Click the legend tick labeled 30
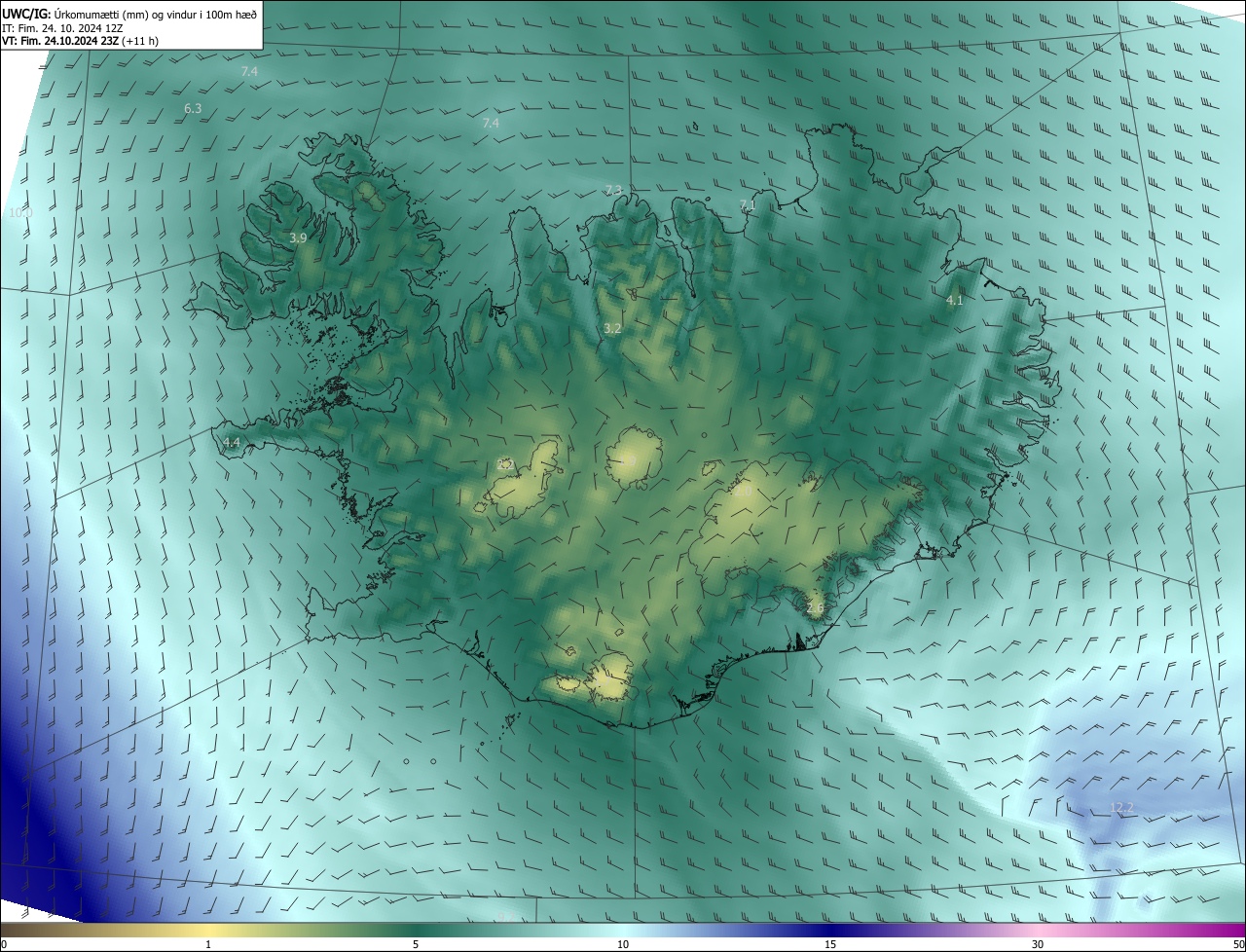The image size is (1246, 952). click(1038, 944)
